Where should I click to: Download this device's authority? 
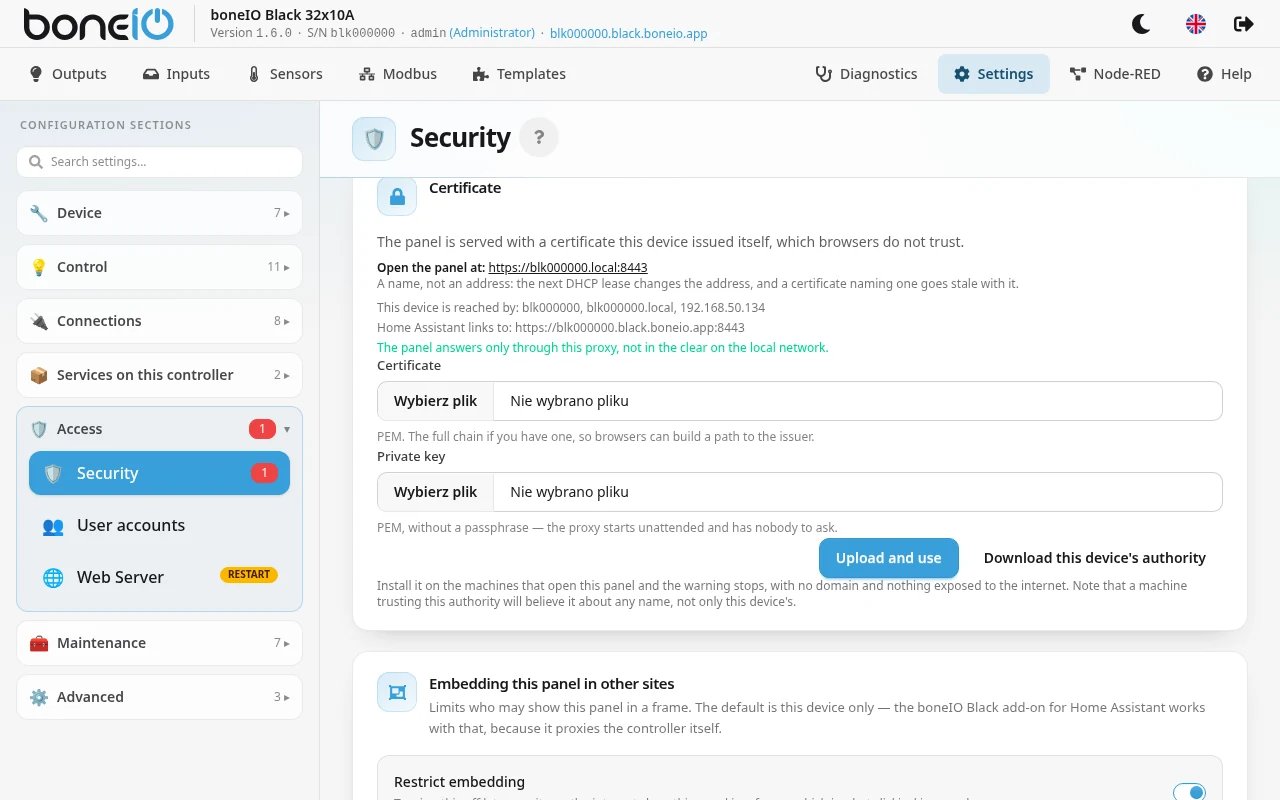coord(1095,558)
